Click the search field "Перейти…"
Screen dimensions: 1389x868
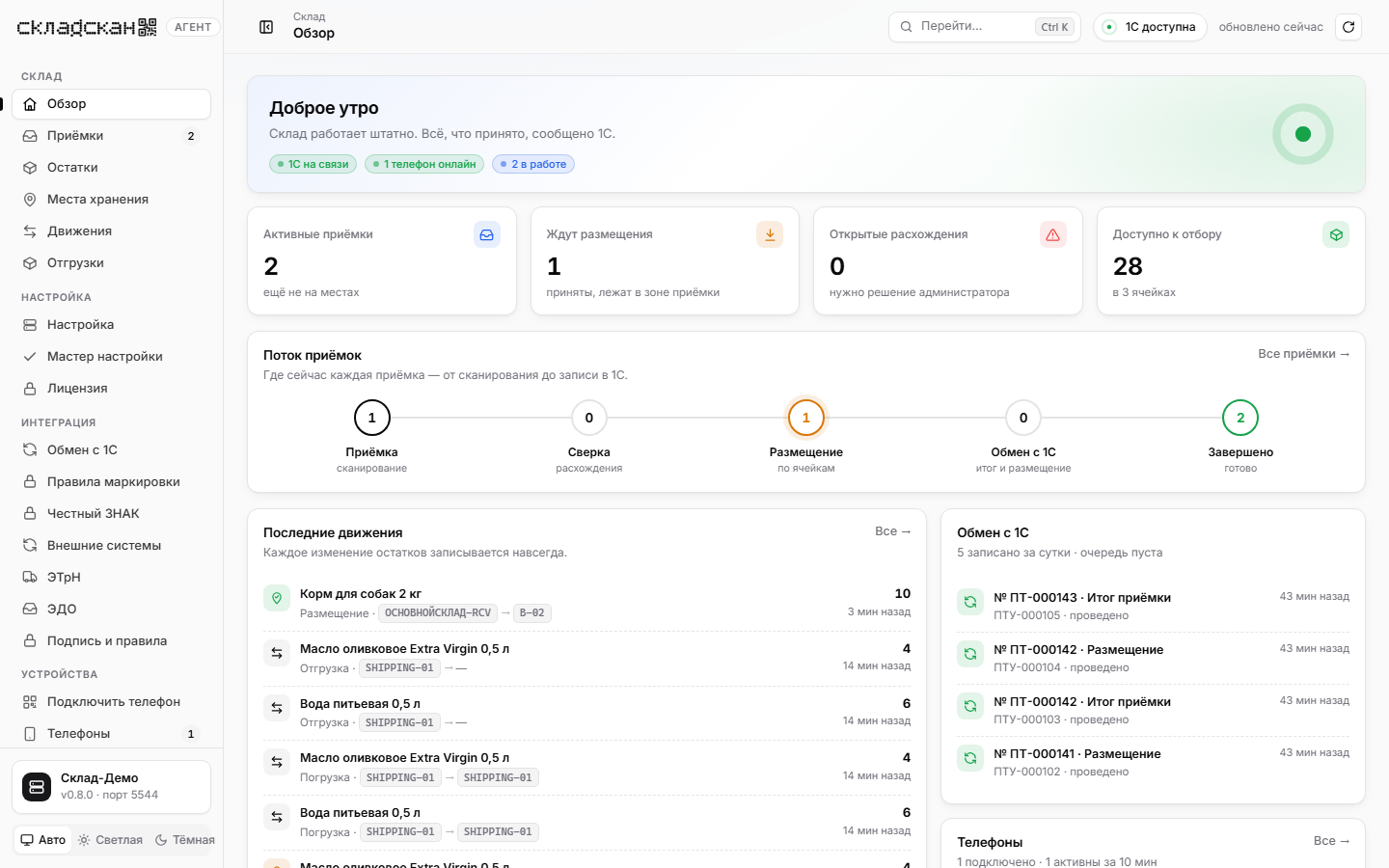point(984,27)
